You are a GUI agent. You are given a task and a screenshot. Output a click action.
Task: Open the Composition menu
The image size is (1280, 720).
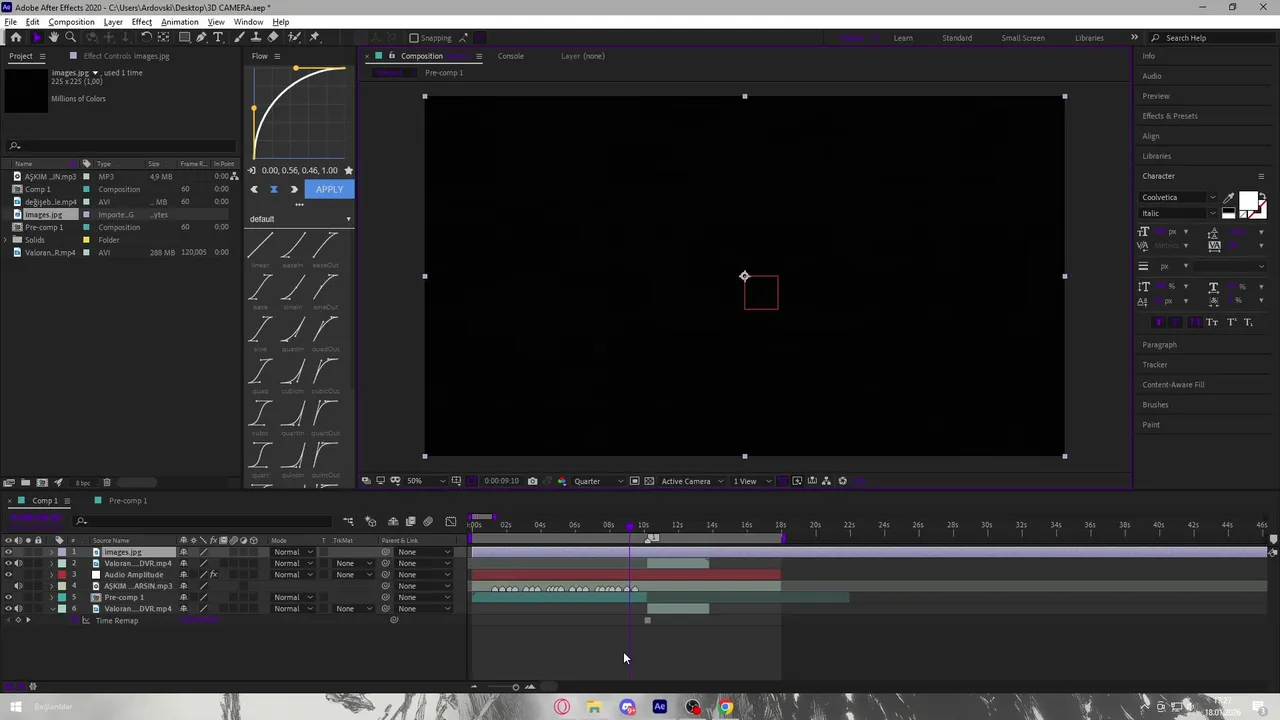coord(71,22)
